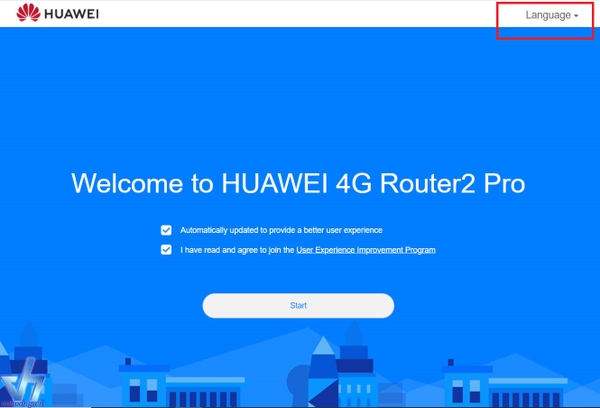The image size is (600, 408).
Task: Click the right-side house illustration with chimney
Action: click(x=466, y=383)
